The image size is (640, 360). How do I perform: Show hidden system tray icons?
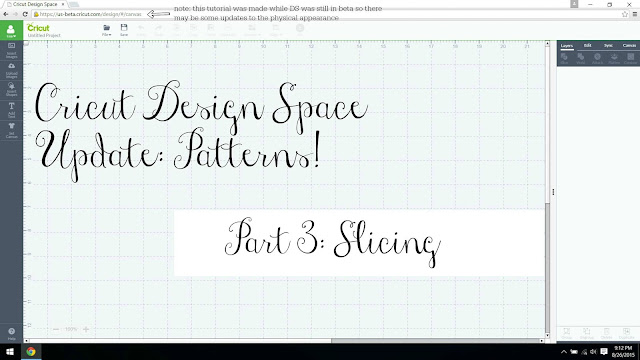[x=564, y=351]
